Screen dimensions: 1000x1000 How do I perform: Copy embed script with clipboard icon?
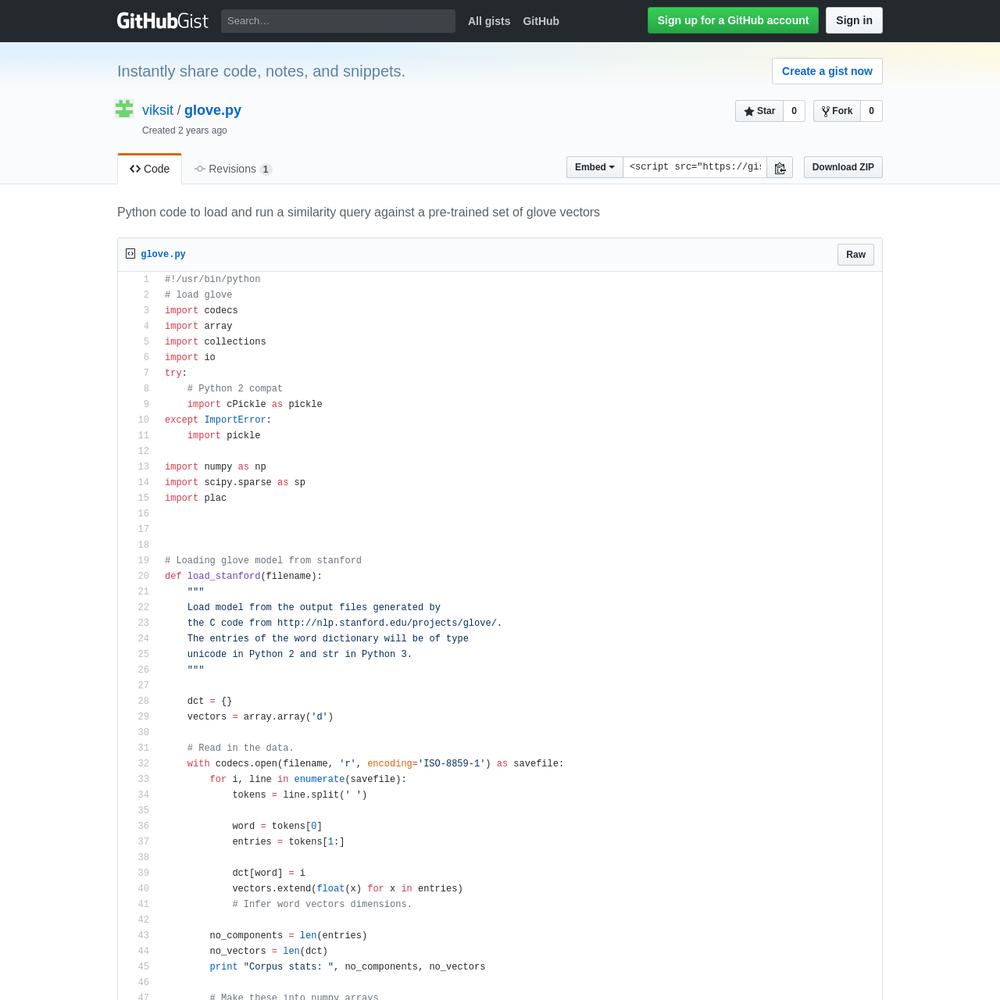779,168
